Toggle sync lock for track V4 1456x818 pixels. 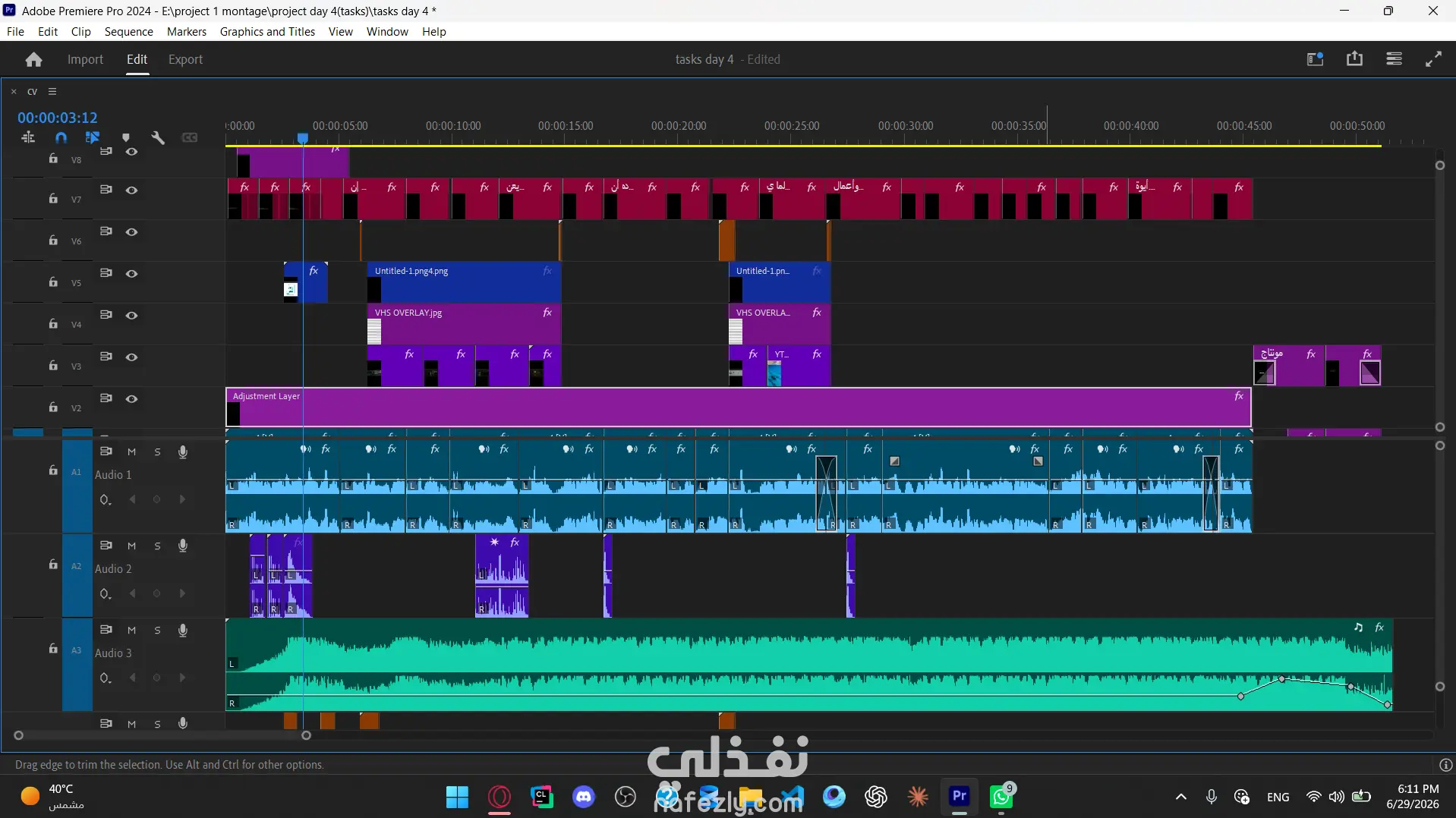click(106, 315)
